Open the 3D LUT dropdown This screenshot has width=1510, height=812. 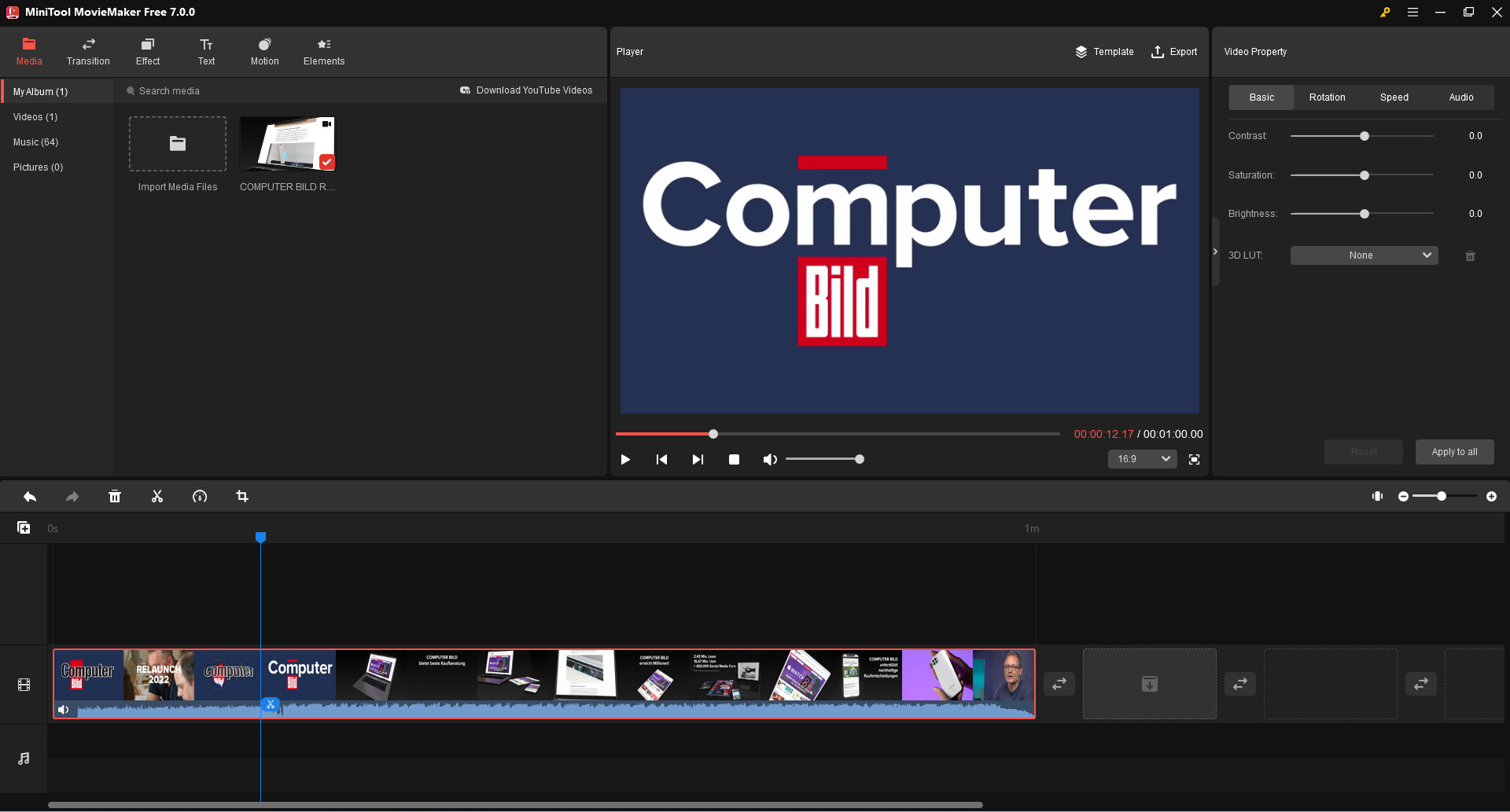tap(1363, 255)
